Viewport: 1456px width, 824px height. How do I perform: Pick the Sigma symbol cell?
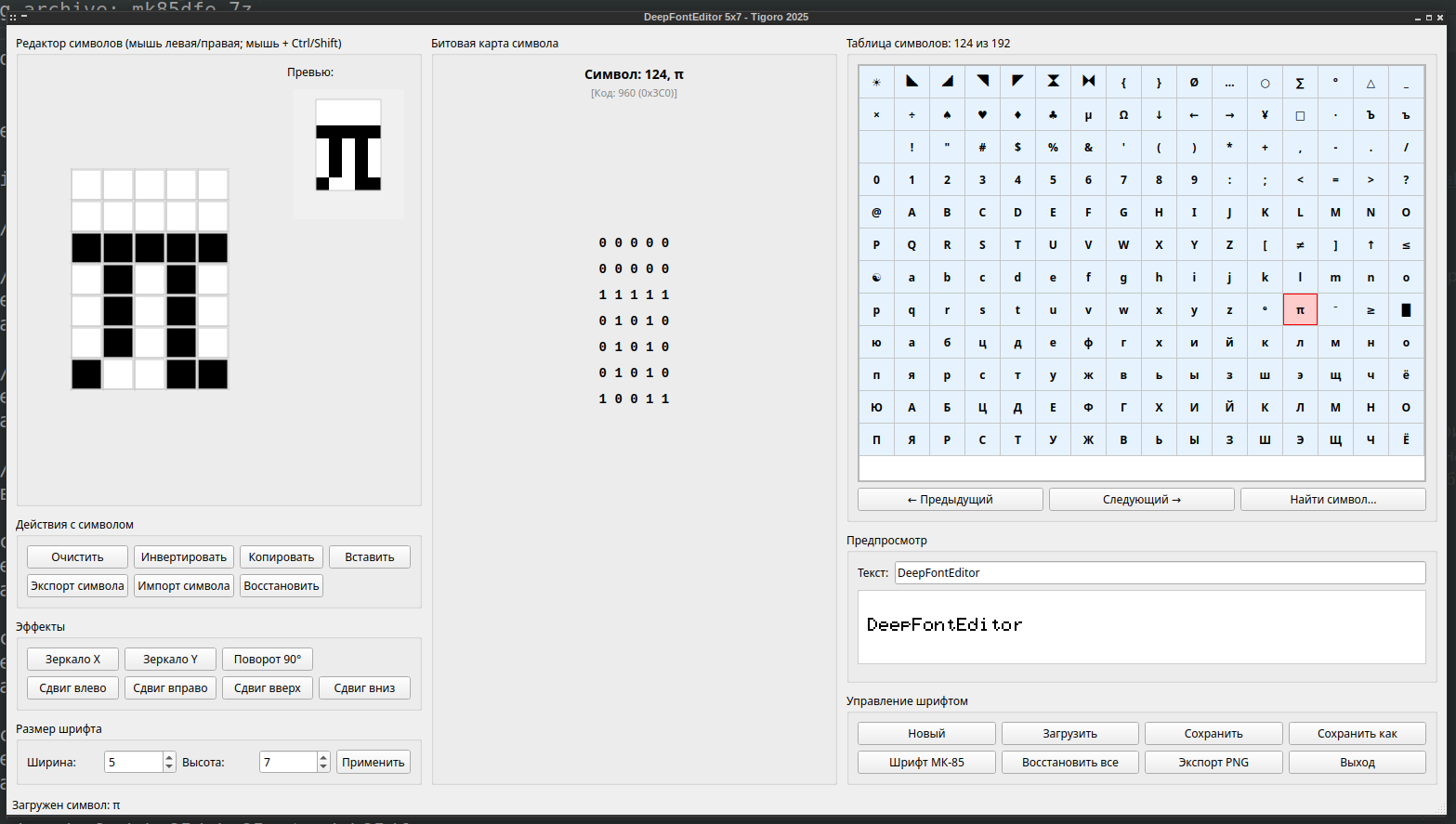[1300, 83]
